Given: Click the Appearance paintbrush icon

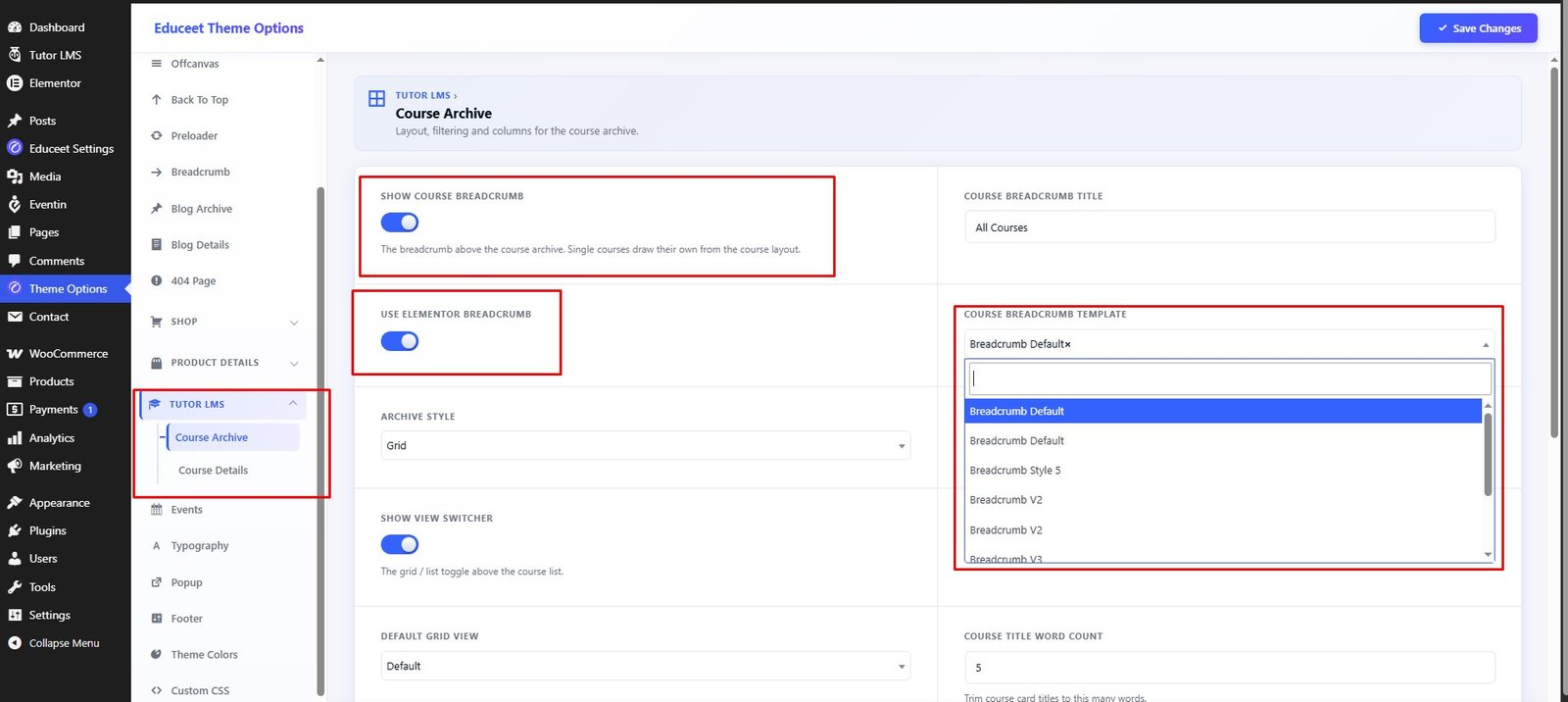Looking at the screenshot, I should pyautogui.click(x=15, y=503).
